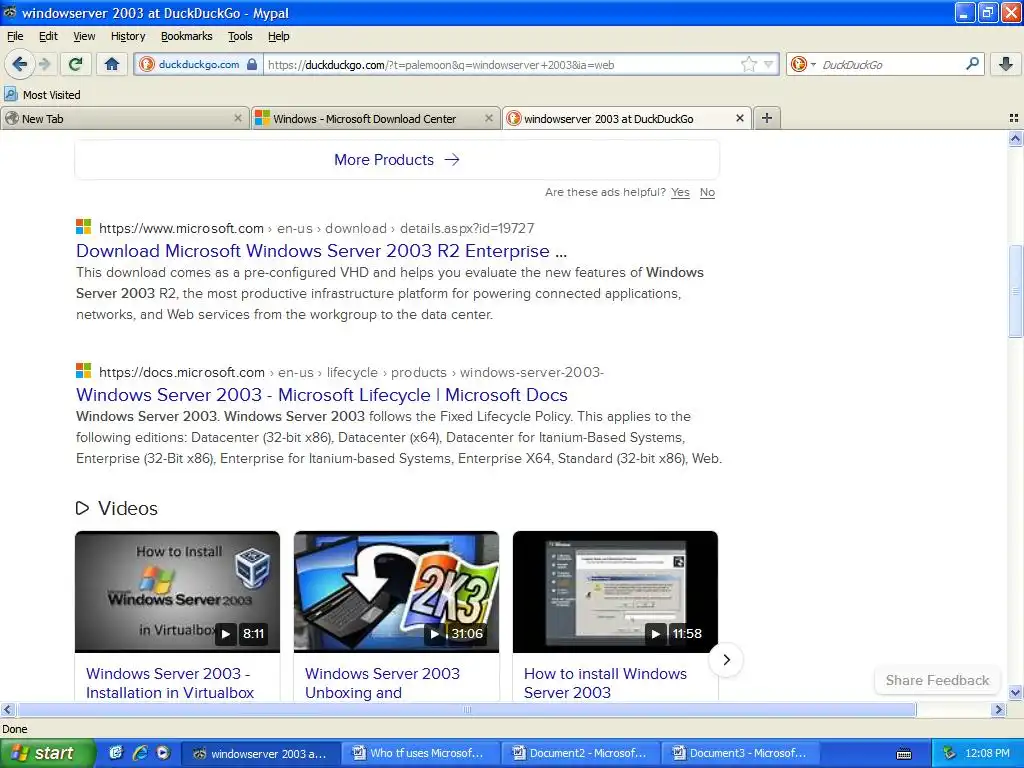Open a new tab with plus button
The image size is (1024, 768).
[x=767, y=118]
